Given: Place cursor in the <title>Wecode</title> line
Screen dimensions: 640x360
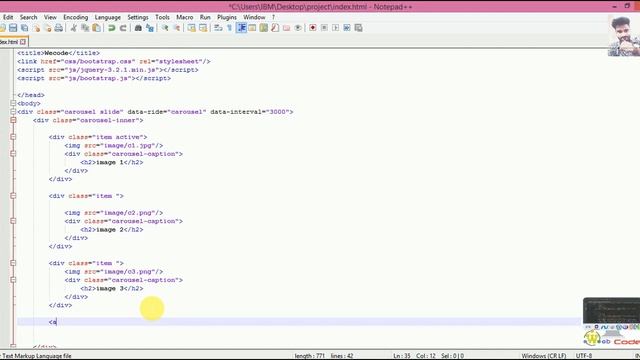Looking at the screenshot, I should click(58, 53).
